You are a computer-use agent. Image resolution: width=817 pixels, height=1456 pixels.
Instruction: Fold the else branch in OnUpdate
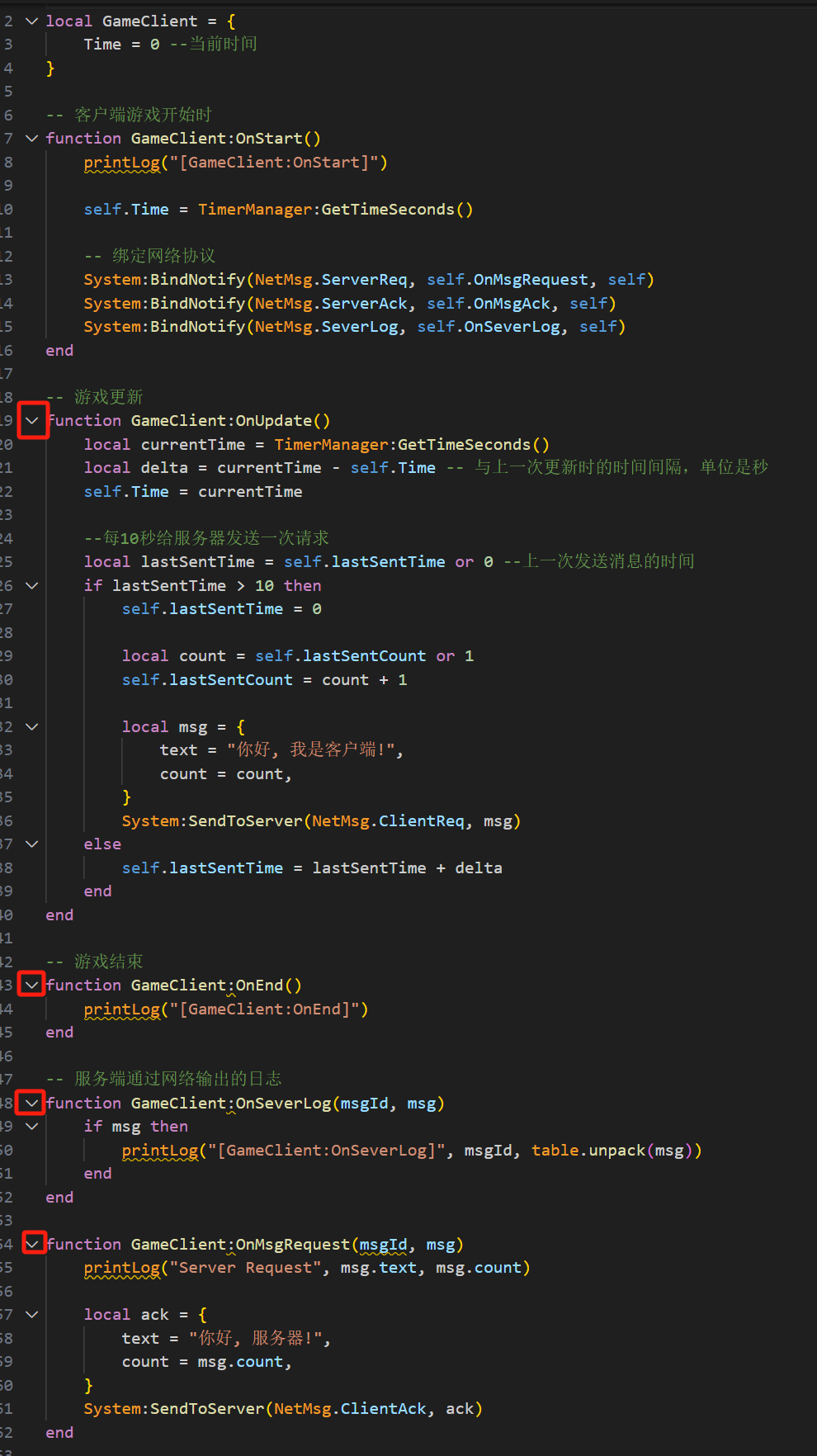[x=32, y=844]
